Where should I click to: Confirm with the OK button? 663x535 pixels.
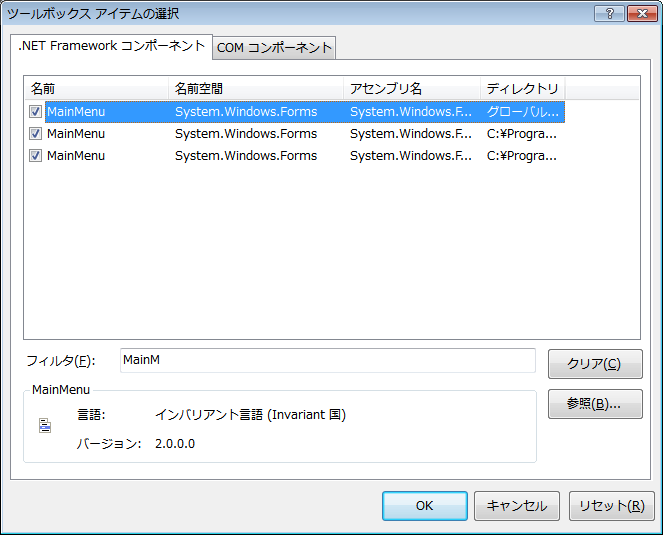click(425, 506)
